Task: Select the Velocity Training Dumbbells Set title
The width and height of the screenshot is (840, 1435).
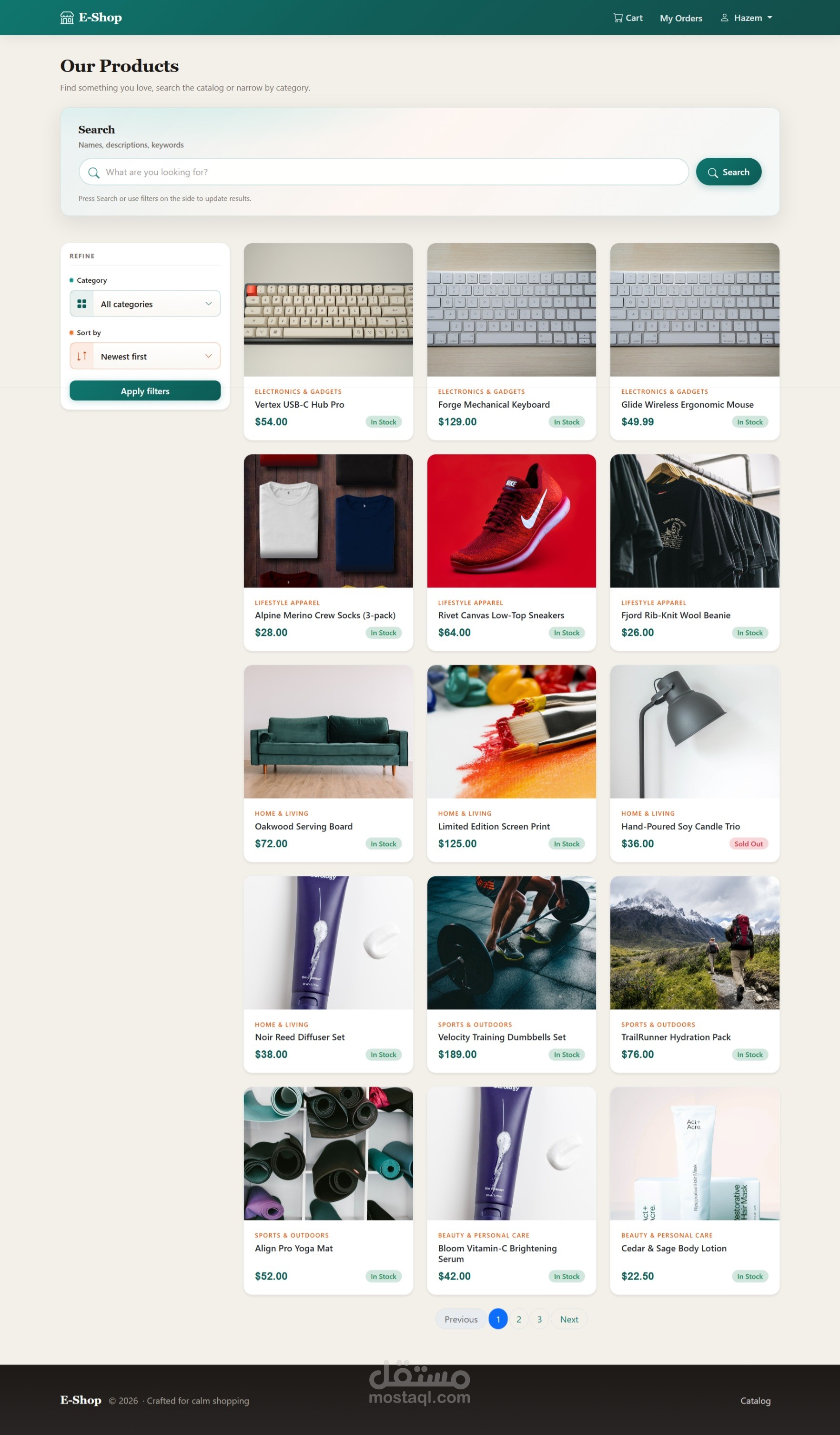Action: click(501, 1037)
